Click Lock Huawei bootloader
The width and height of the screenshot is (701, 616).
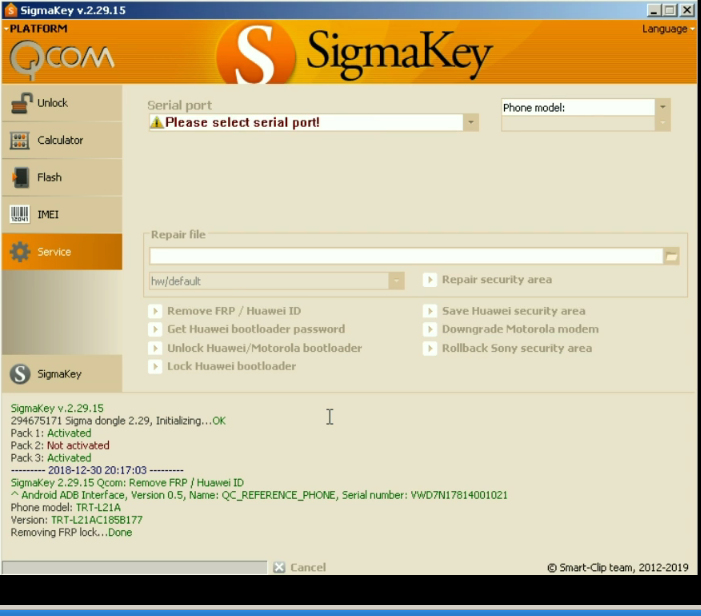[x=222, y=367]
